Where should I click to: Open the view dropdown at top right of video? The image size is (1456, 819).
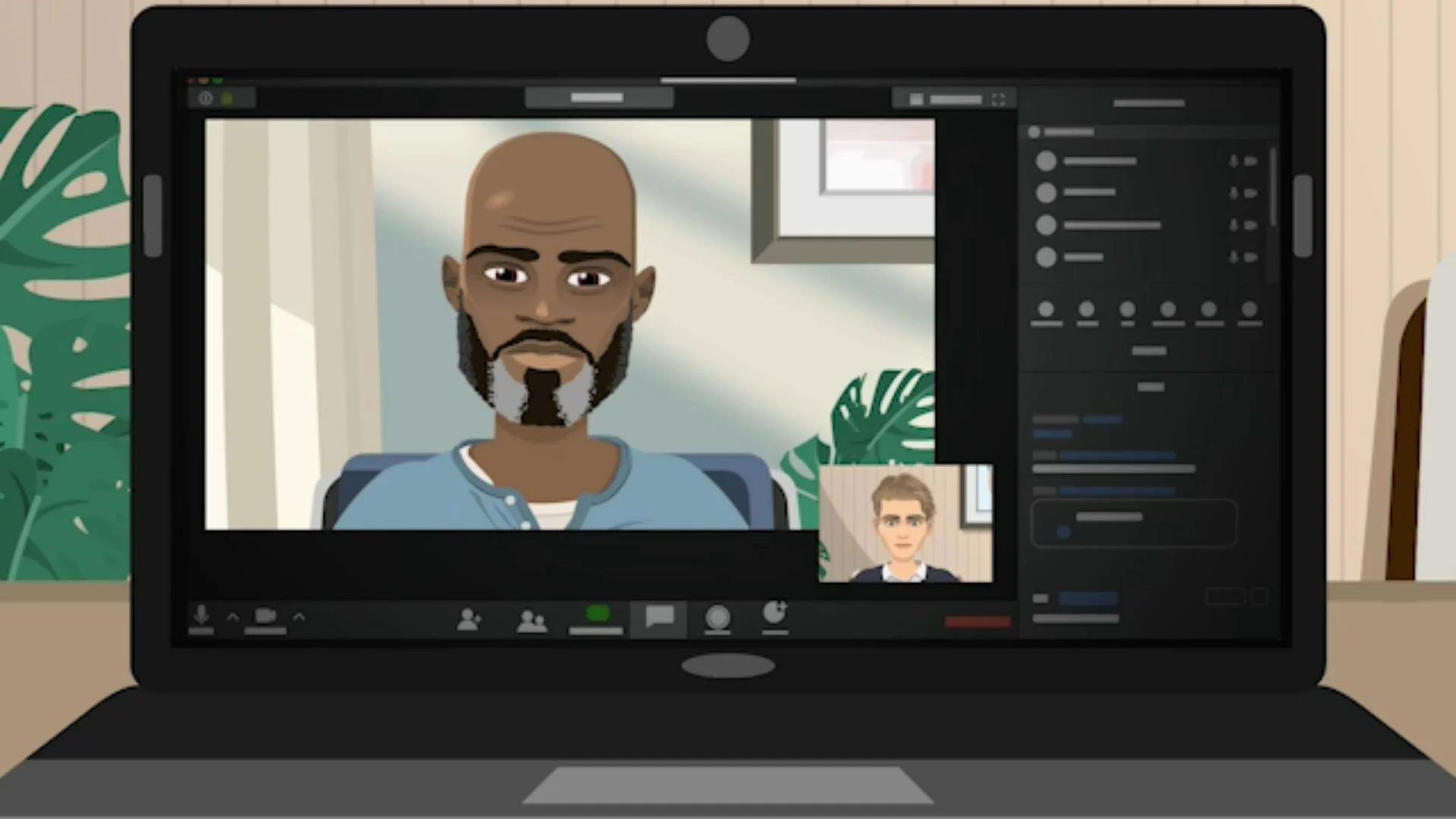click(948, 99)
